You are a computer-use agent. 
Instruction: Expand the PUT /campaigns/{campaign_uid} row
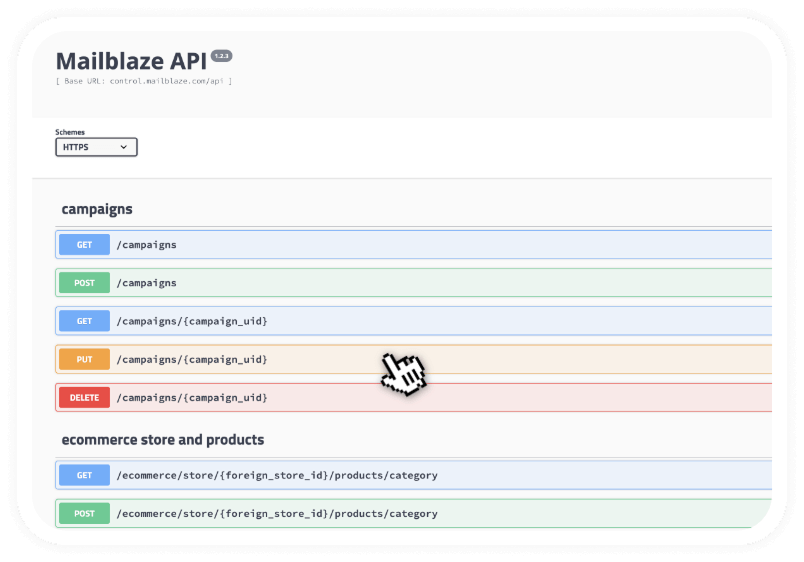point(413,359)
